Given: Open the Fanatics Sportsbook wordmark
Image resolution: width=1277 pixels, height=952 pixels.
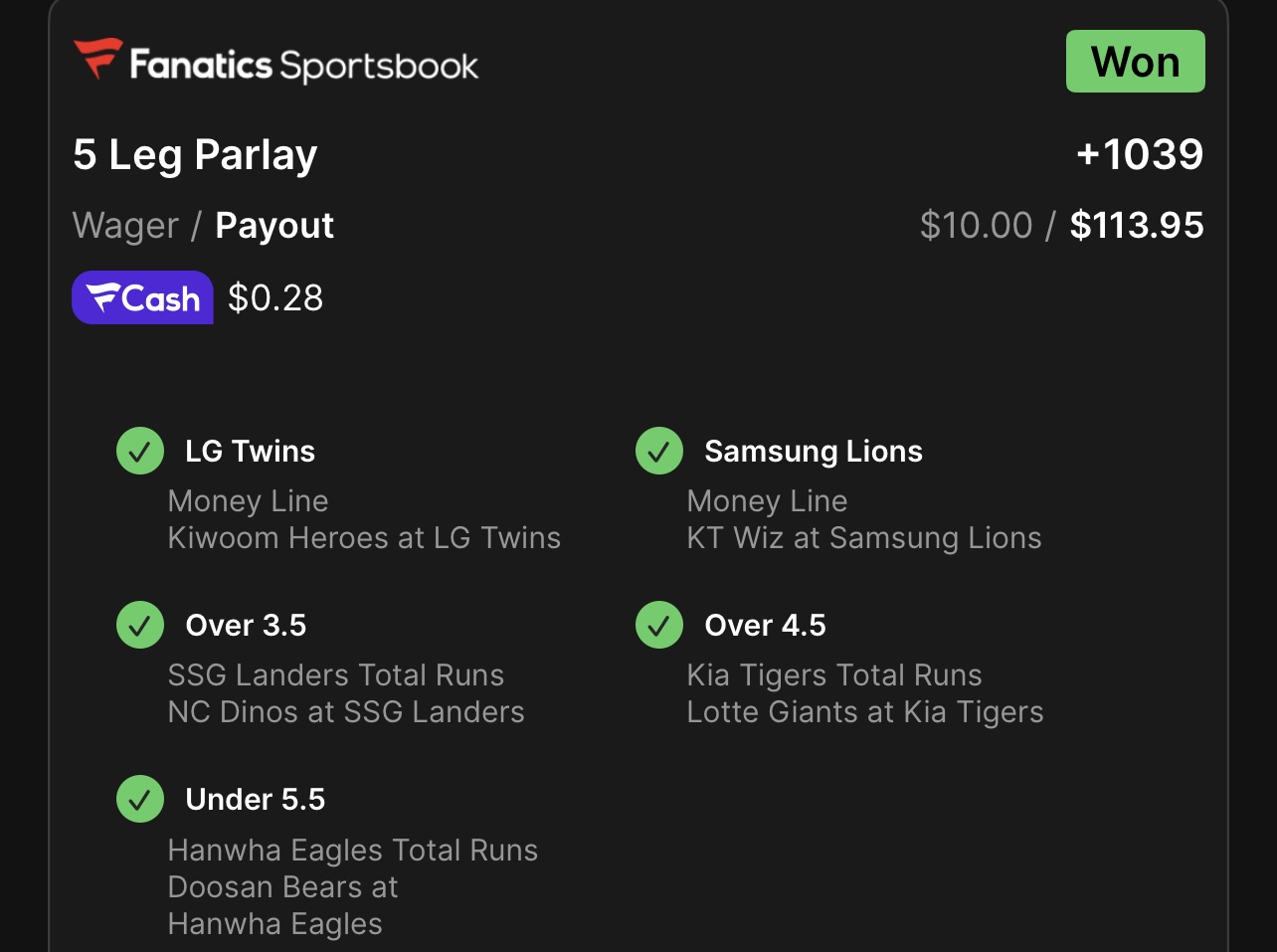Looking at the screenshot, I should 303,66.
